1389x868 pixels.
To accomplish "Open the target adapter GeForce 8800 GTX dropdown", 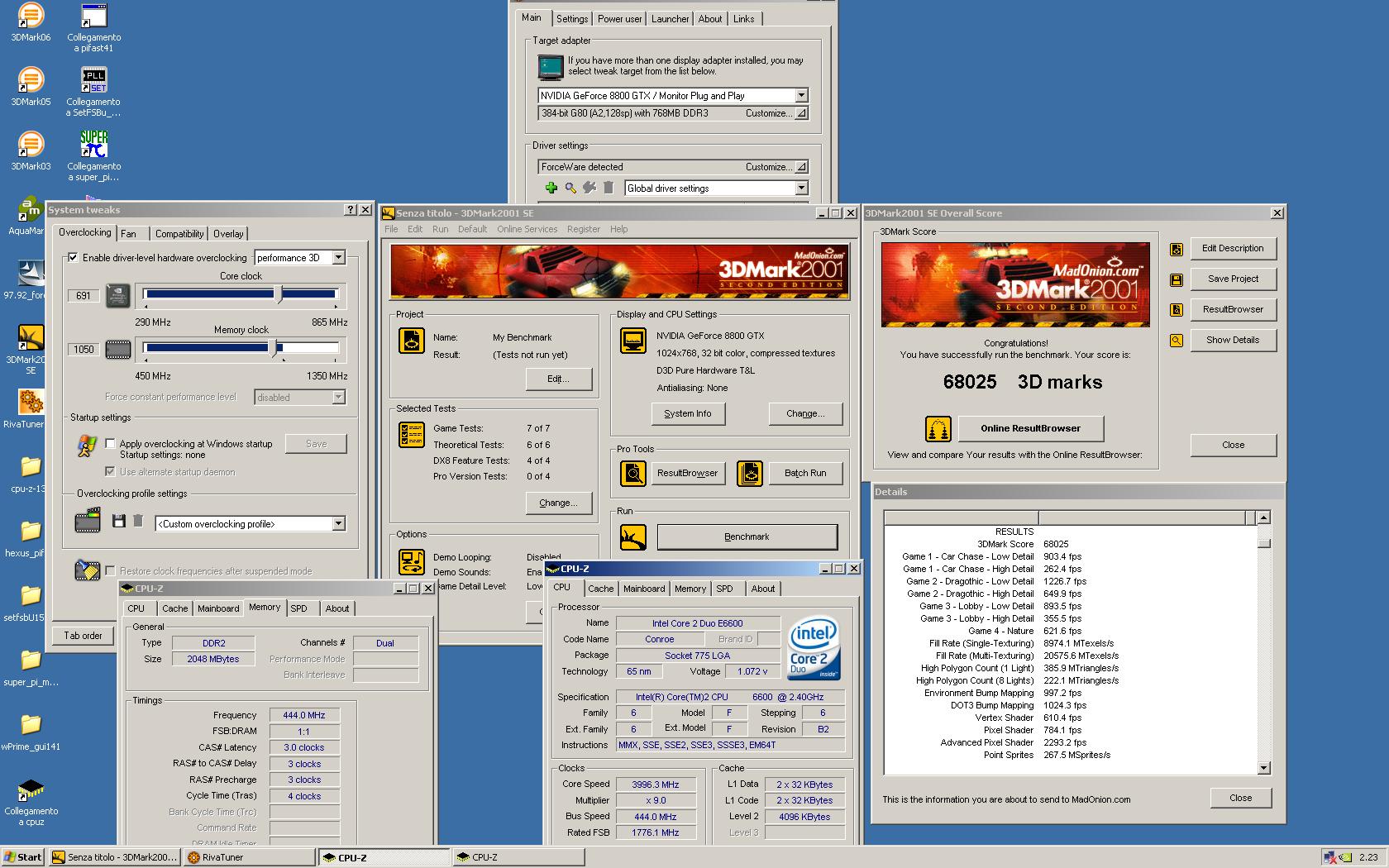I will [x=801, y=95].
